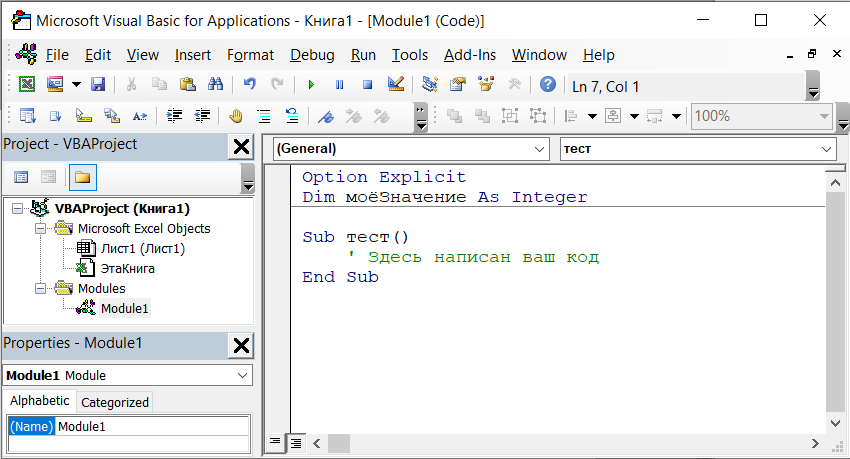The height and width of the screenshot is (459, 850).
Task: Click the Paste clipboard icon
Action: (188, 84)
